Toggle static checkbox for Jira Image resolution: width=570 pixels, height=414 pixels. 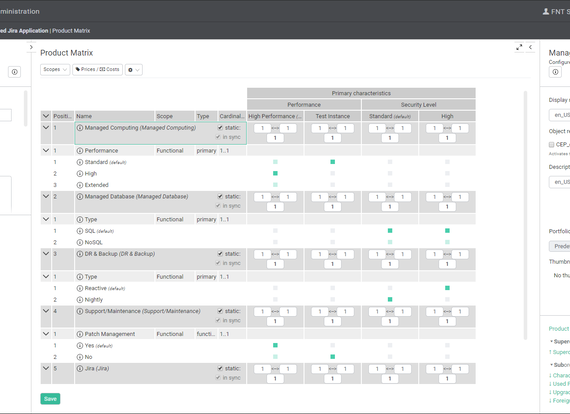click(220, 369)
